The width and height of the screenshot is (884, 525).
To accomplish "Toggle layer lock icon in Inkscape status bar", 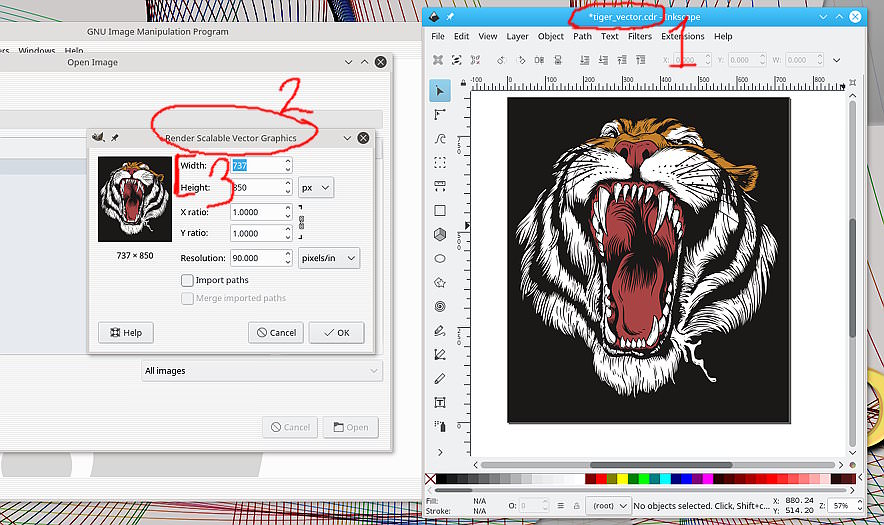I will click(x=576, y=506).
